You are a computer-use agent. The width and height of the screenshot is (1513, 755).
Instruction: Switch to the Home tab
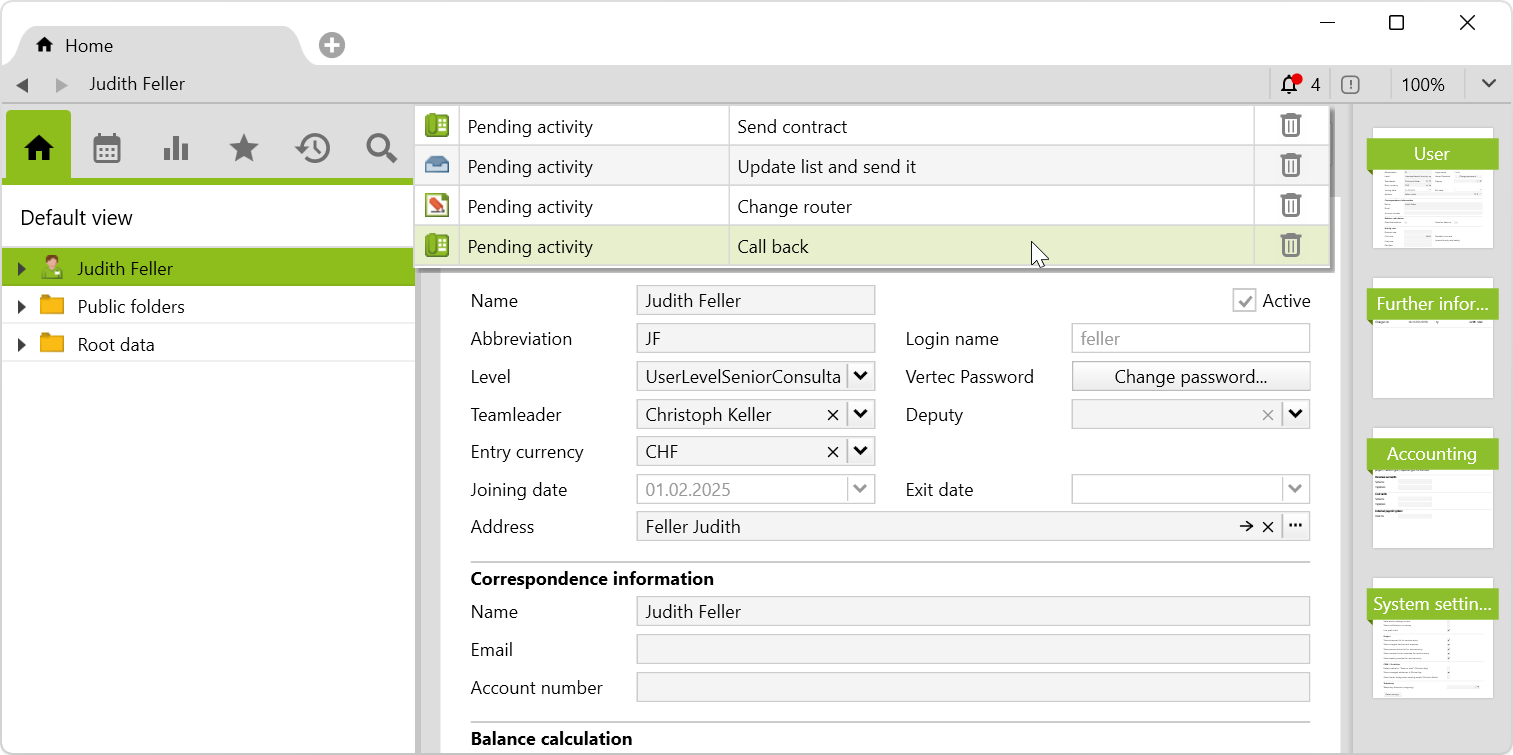[x=88, y=46]
